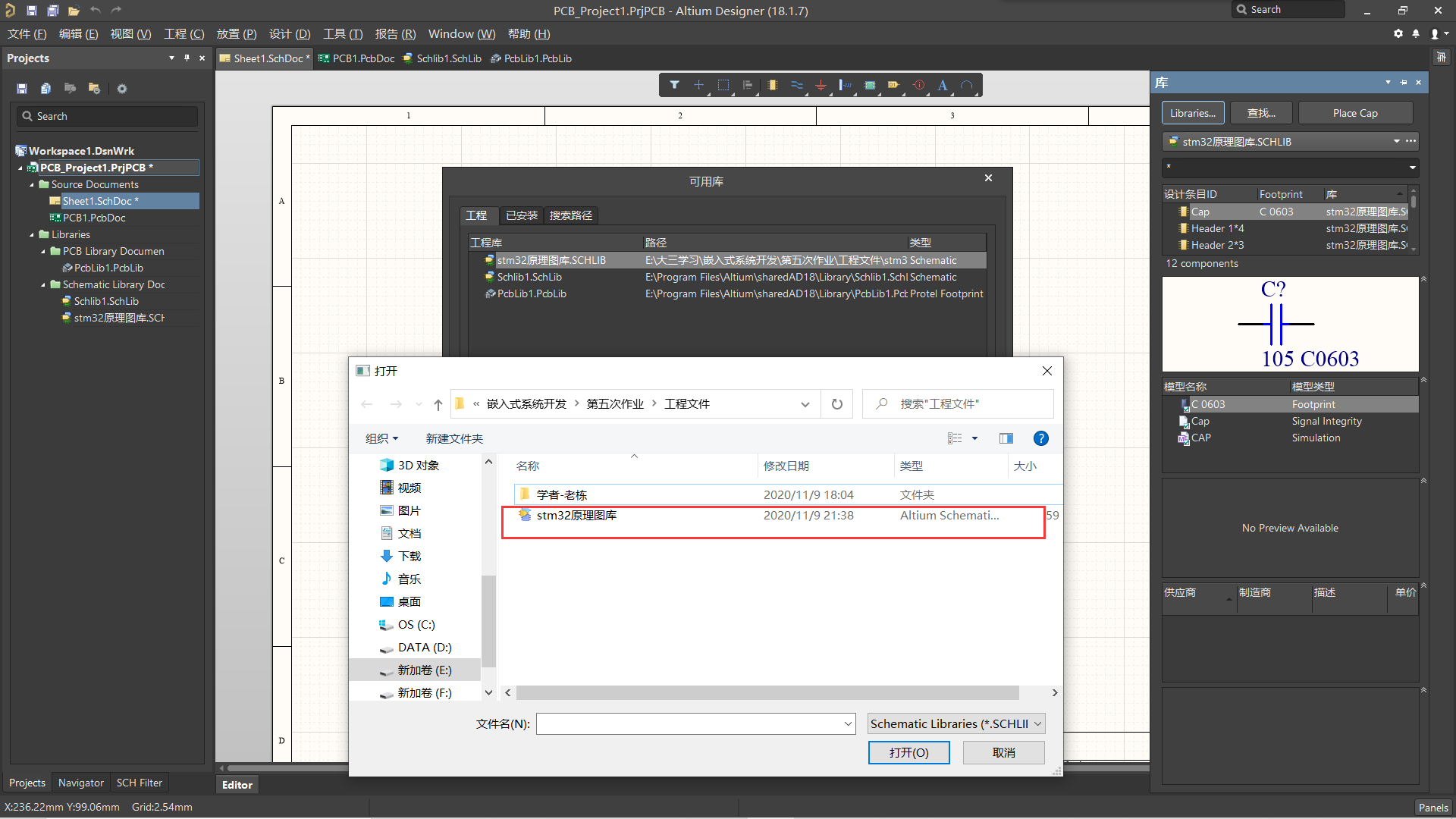This screenshot has height=819, width=1456.
Task: Select the move objects cross tool
Action: (698, 85)
